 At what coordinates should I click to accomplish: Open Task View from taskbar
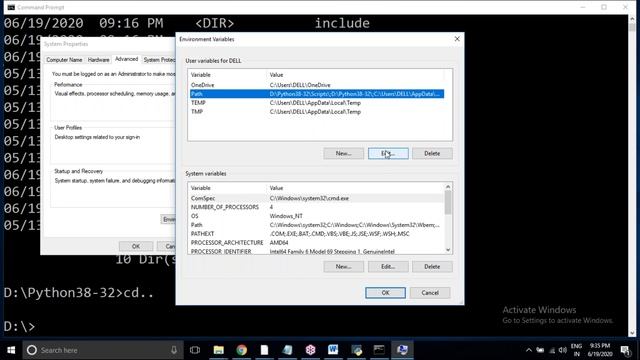coord(195,350)
